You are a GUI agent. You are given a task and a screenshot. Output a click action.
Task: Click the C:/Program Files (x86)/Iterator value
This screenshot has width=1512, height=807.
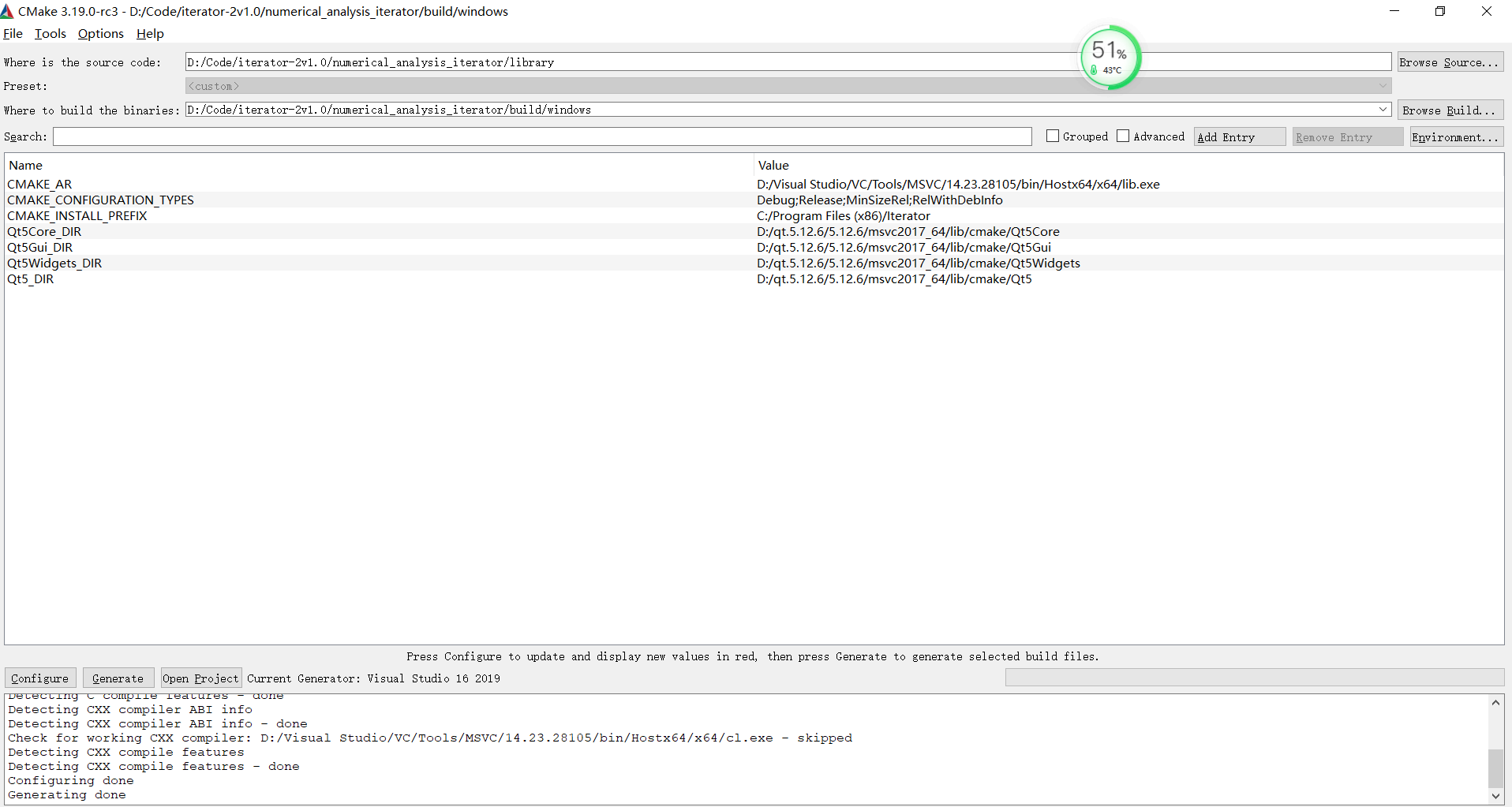pos(843,215)
